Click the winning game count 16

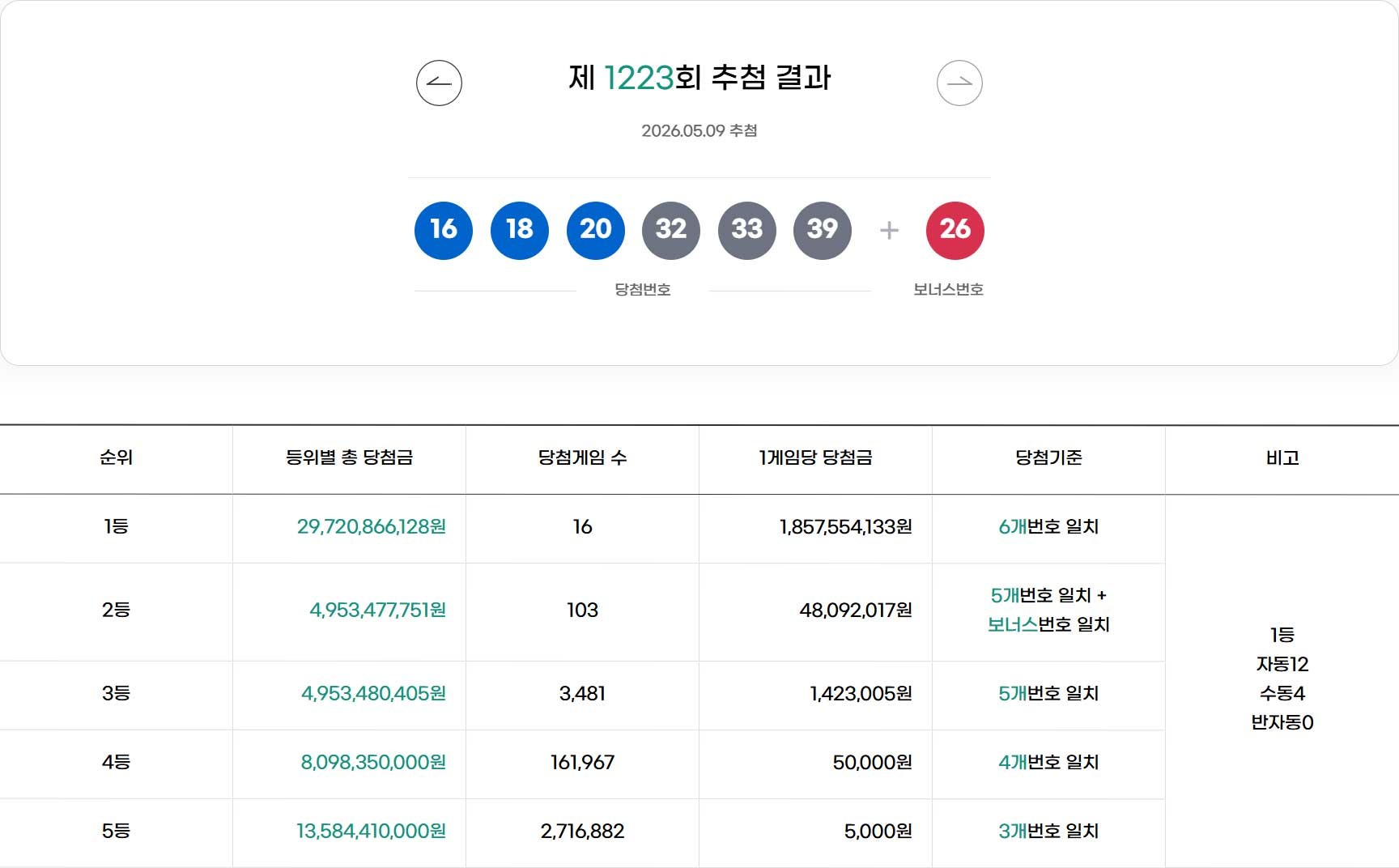583,526
